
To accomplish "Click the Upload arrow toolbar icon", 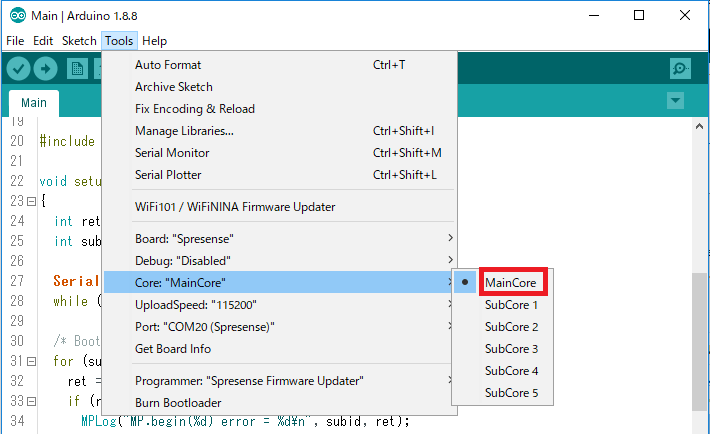I will (46, 68).
